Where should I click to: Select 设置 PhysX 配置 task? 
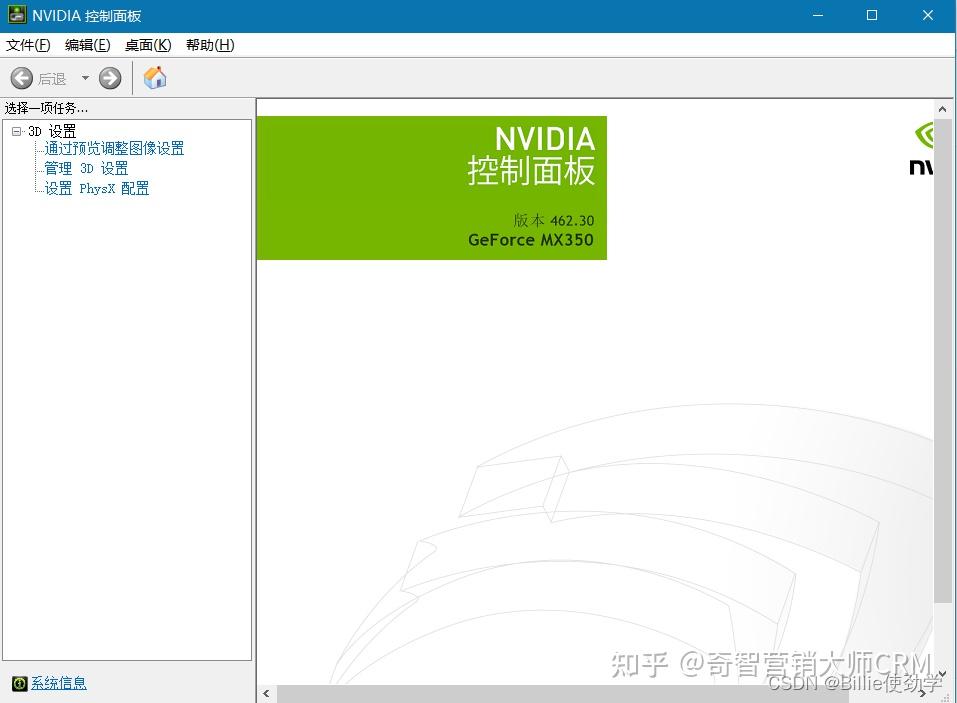pyautogui.click(x=95, y=188)
